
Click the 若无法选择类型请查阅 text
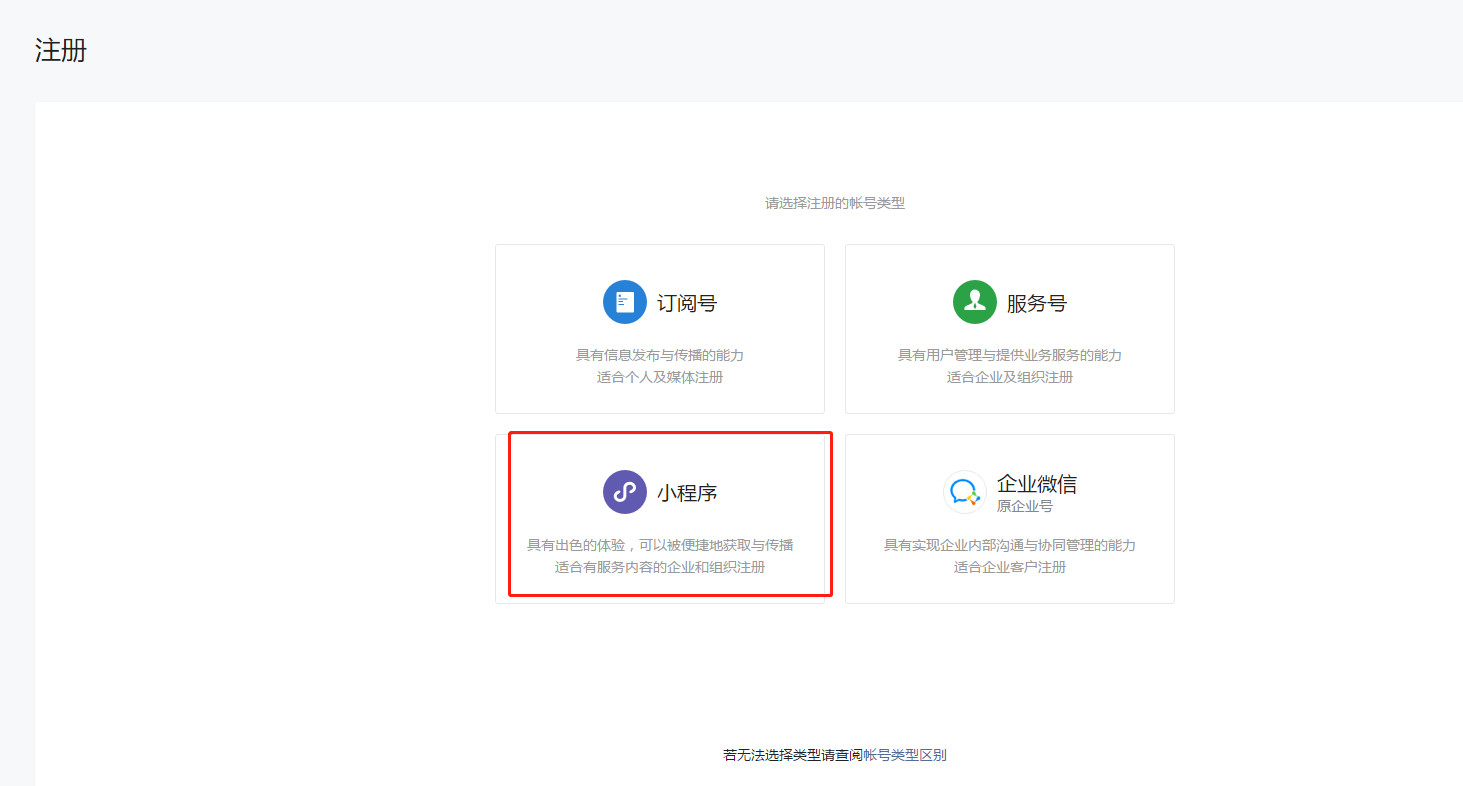793,755
